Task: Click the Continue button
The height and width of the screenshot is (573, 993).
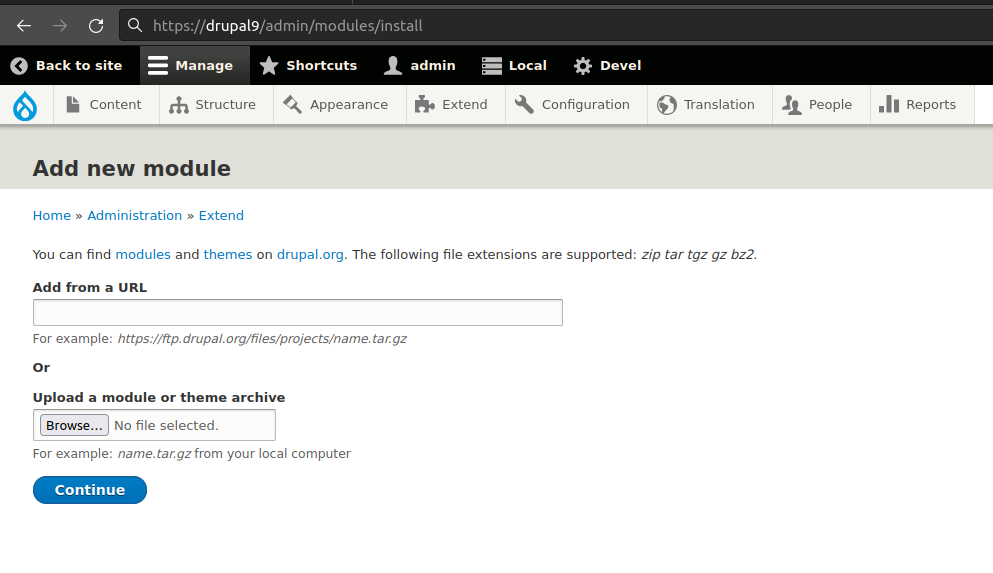Action: coord(90,490)
